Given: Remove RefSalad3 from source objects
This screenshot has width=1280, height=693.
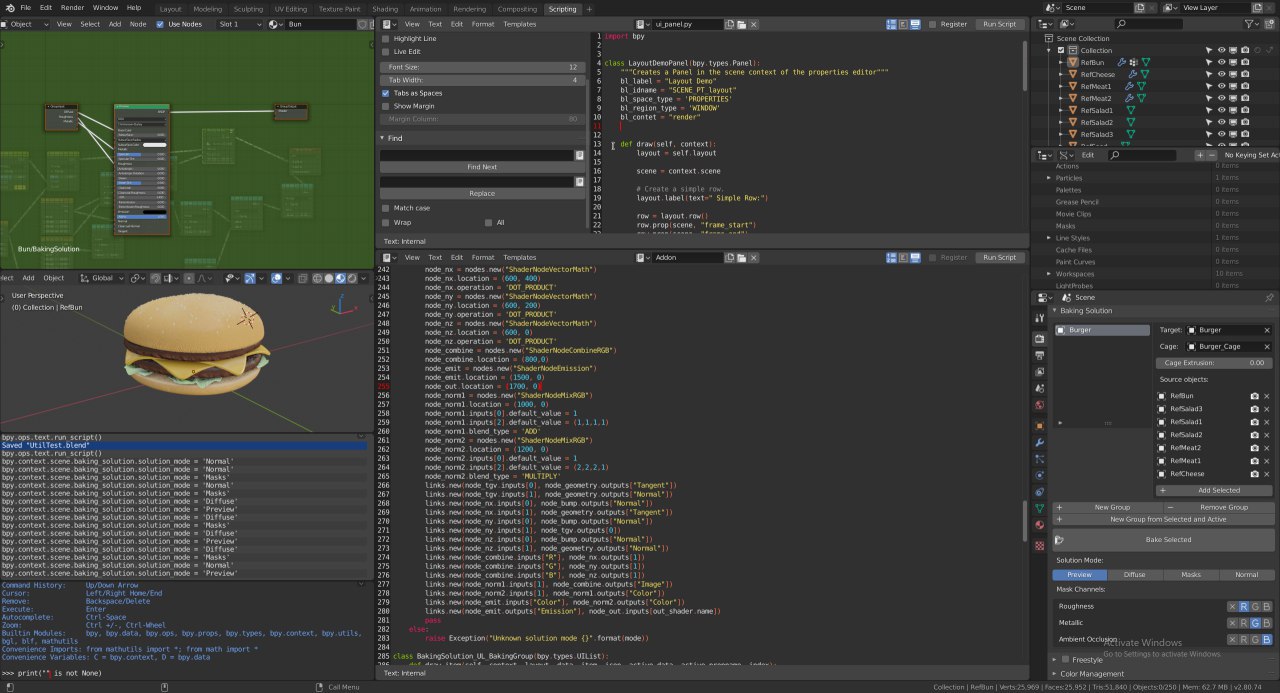Looking at the screenshot, I should (1267, 409).
